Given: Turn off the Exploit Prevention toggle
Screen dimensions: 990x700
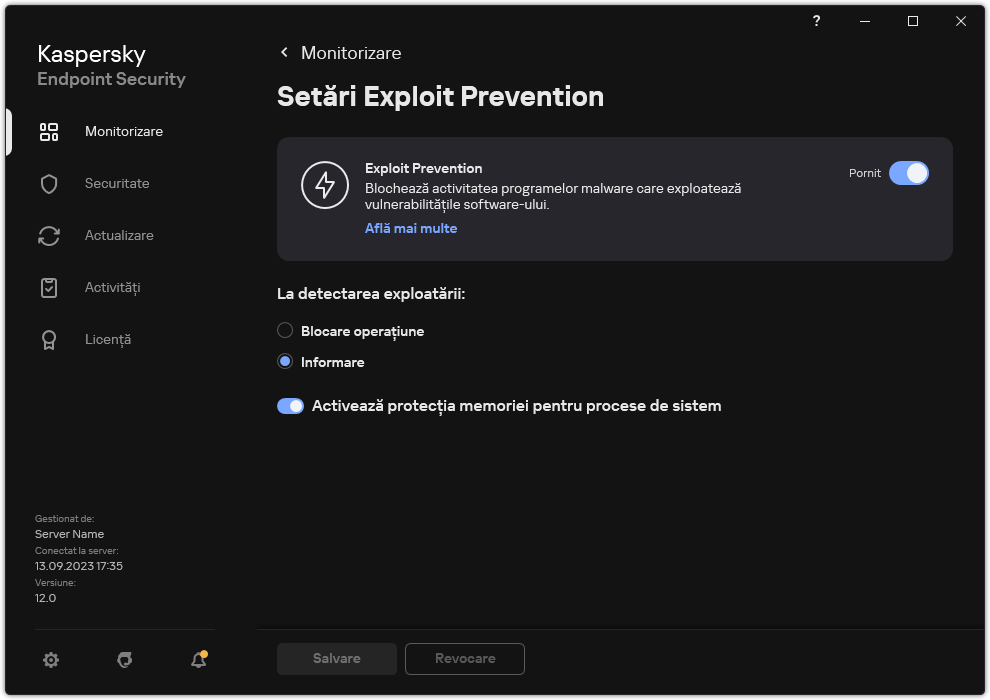Looking at the screenshot, I should pos(909,173).
